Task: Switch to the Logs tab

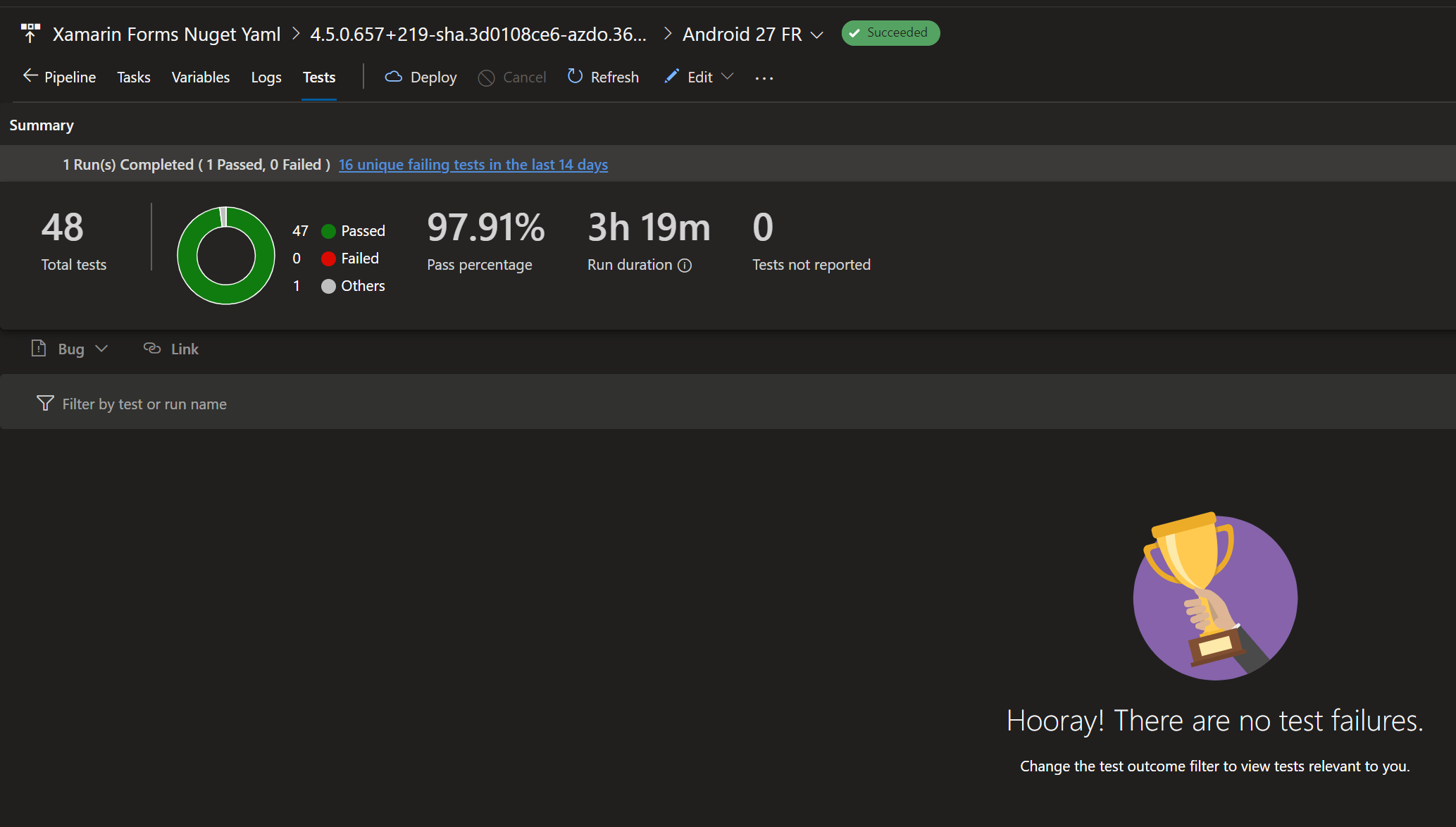Action: [266, 77]
